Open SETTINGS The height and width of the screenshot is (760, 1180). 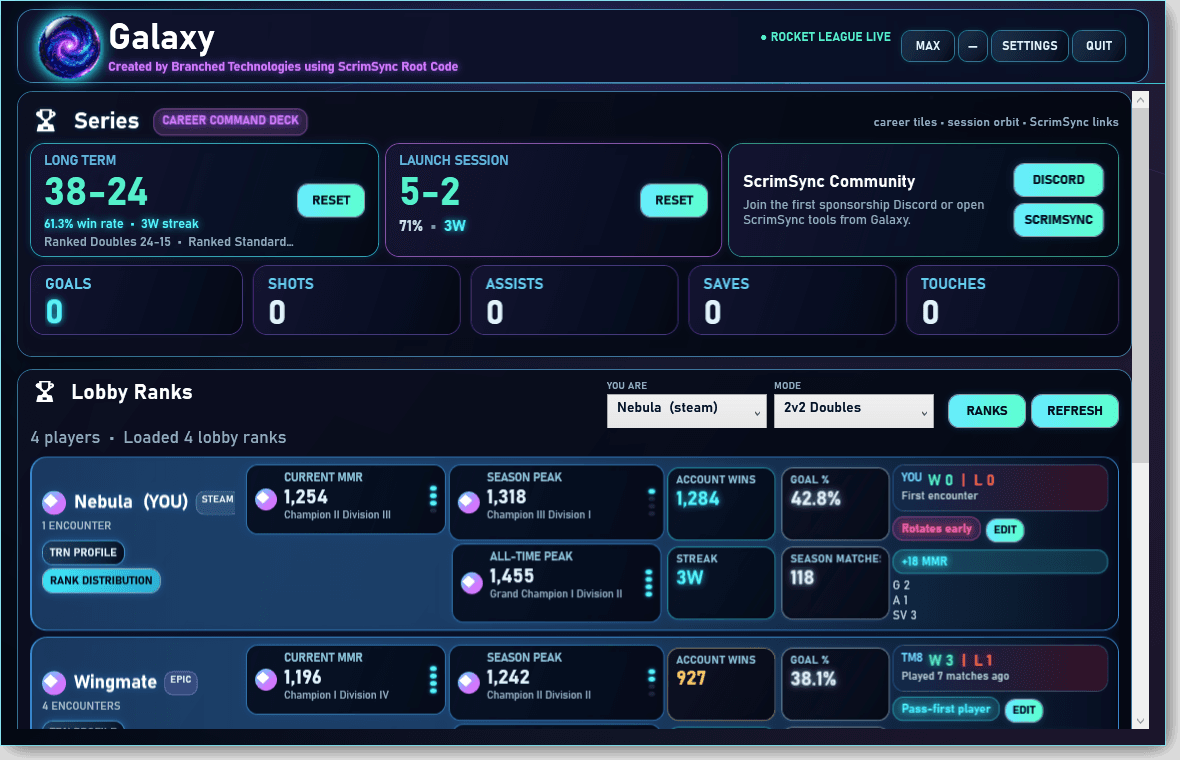1029,46
